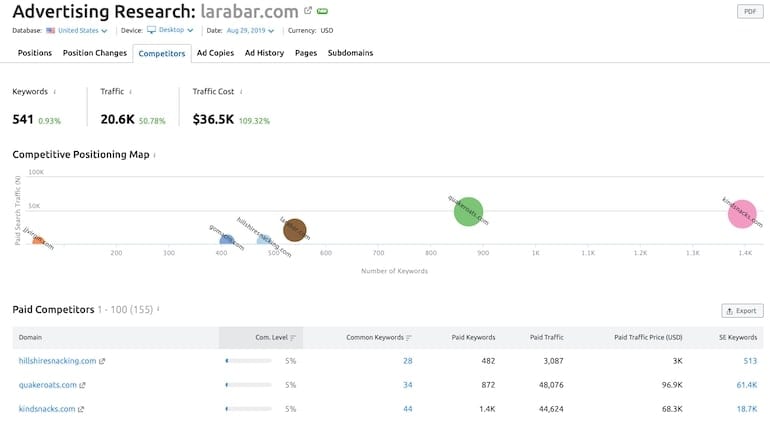770x423 pixels.
Task: Switch to the Subdomains tab
Action: (x=351, y=53)
